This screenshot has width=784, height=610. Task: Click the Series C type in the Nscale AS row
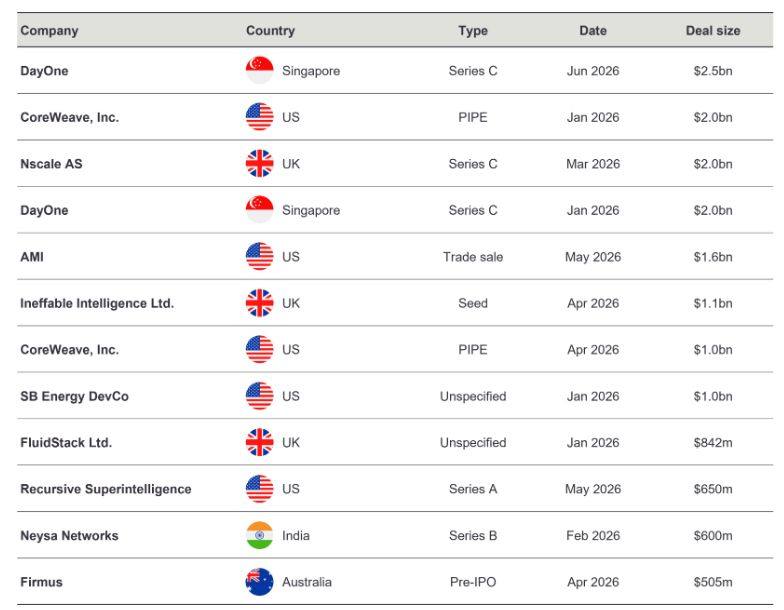pyautogui.click(x=472, y=164)
